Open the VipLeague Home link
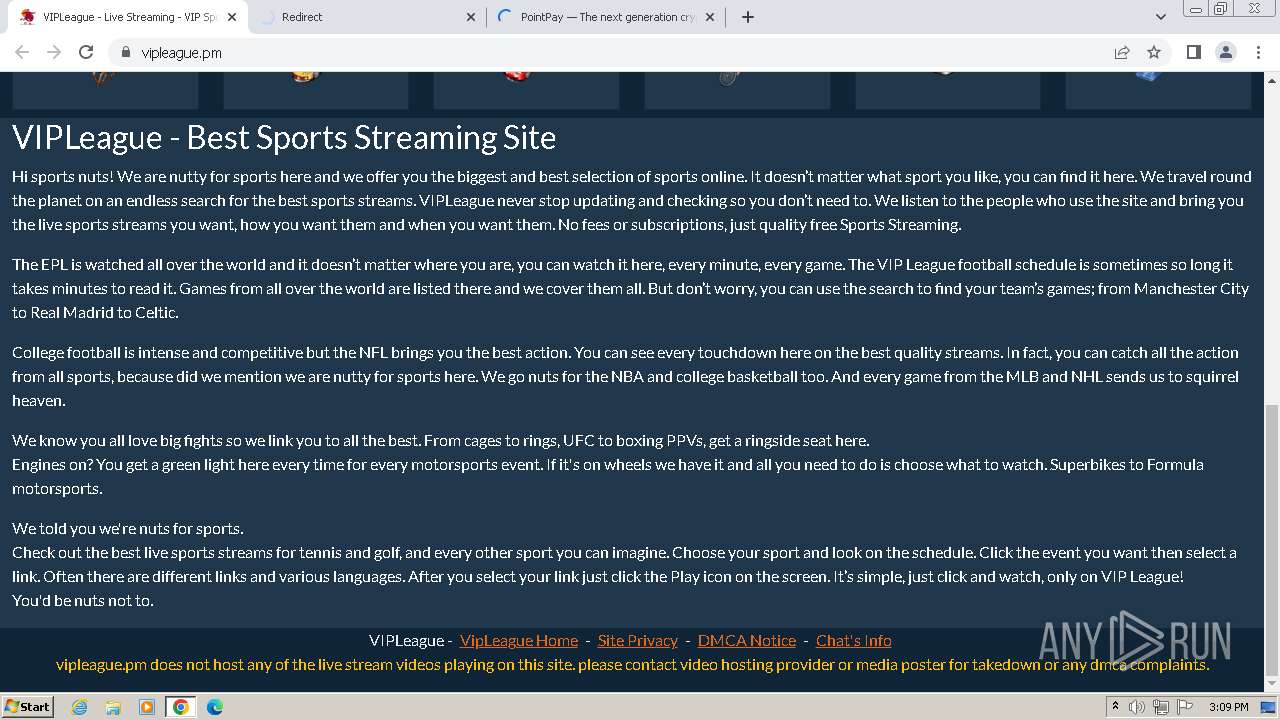 (518, 640)
